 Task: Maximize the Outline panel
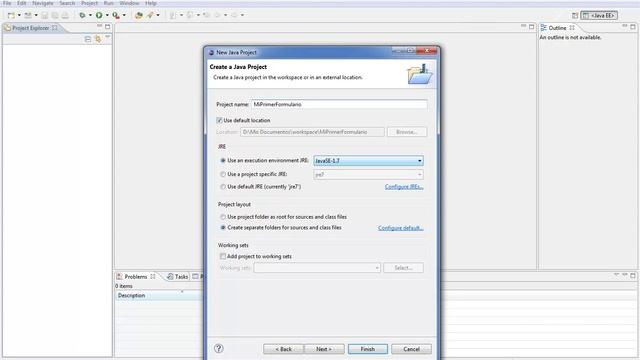[633, 27]
